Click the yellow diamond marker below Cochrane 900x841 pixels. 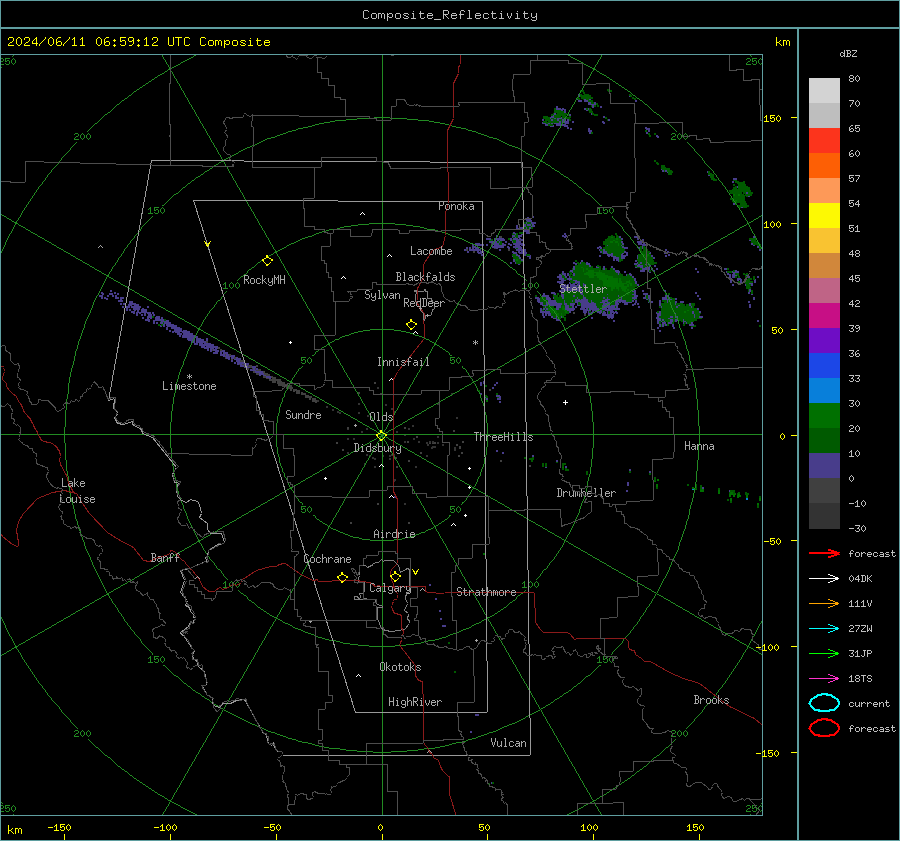(x=342, y=577)
